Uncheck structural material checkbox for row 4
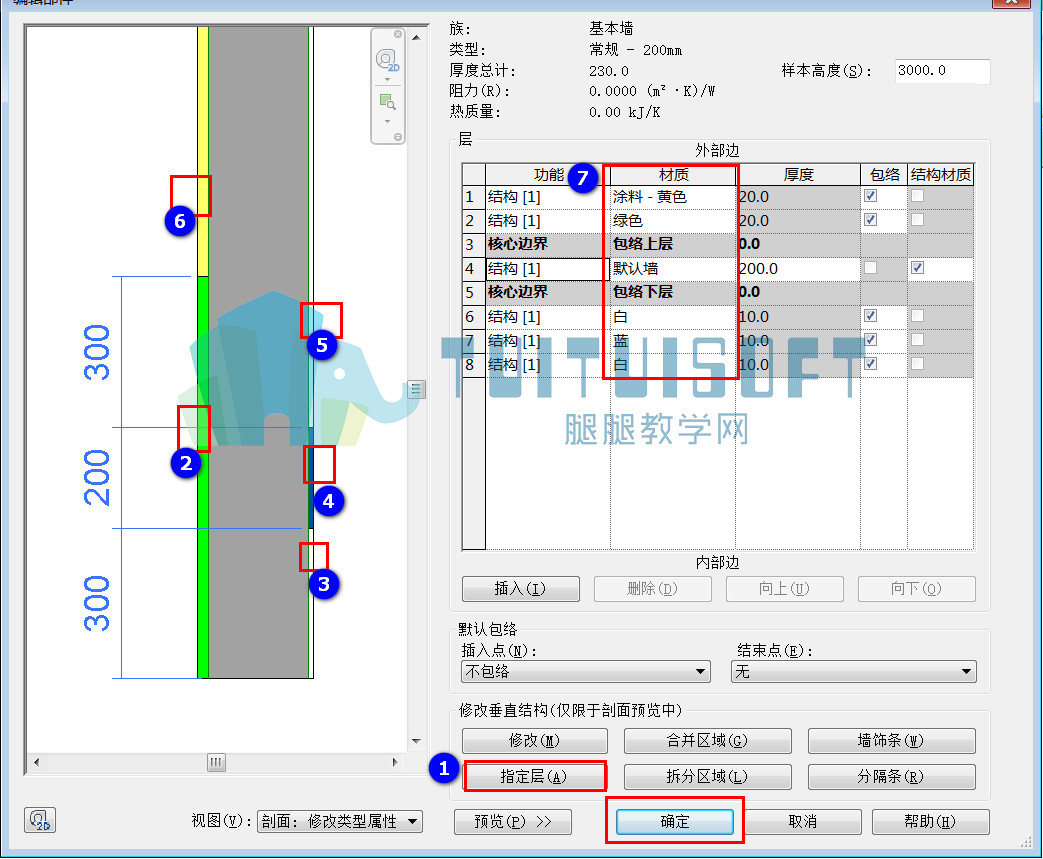 [x=917, y=267]
